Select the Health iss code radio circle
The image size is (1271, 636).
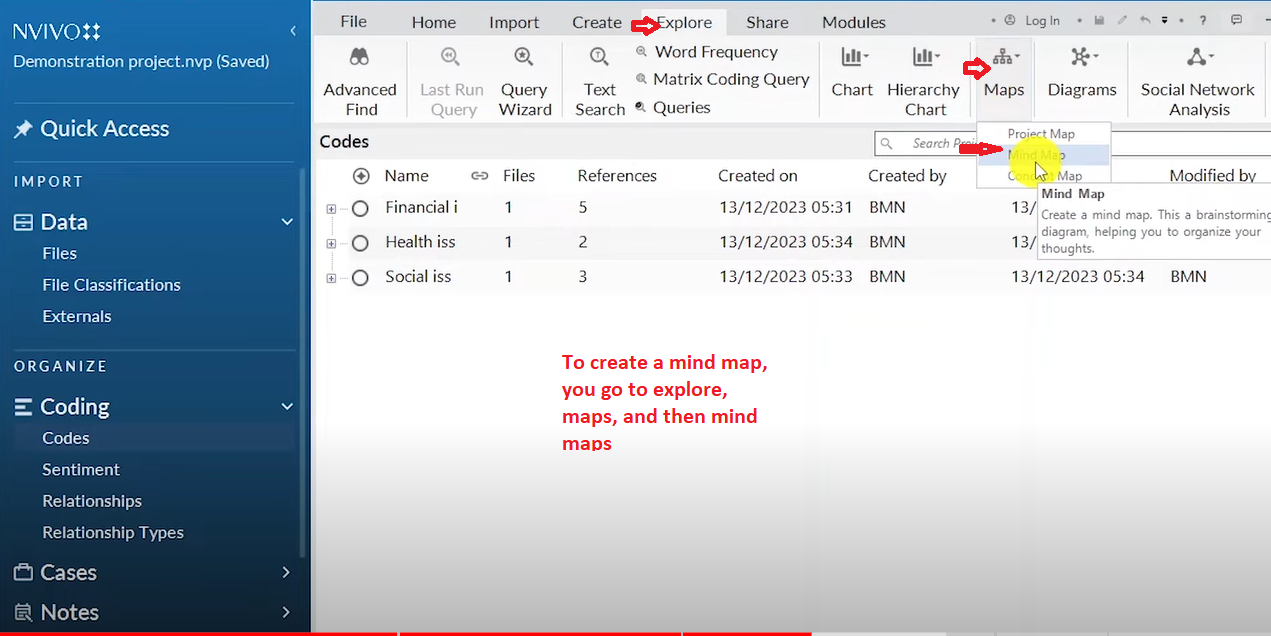click(x=361, y=243)
